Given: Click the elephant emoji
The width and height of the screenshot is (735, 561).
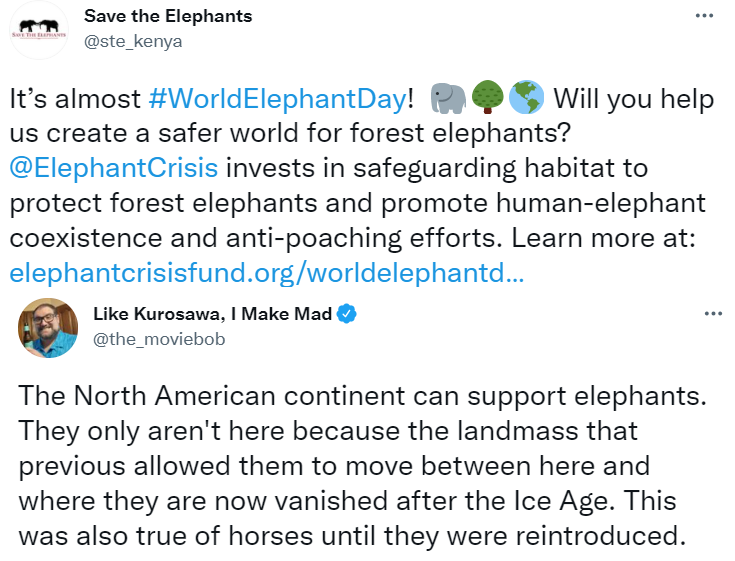Looking at the screenshot, I should click(x=448, y=98).
